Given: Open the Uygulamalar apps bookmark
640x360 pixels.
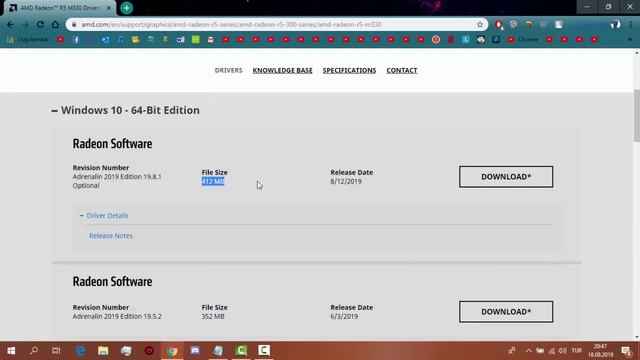Looking at the screenshot, I should [x=28, y=40].
